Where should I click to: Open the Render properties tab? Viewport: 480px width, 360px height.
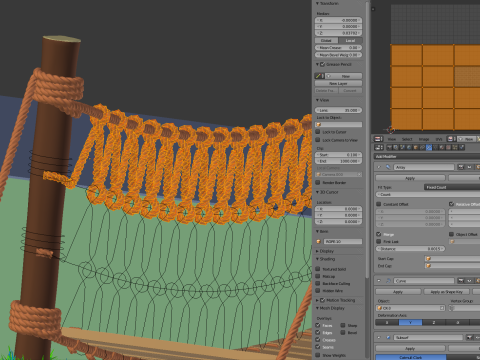click(389, 147)
